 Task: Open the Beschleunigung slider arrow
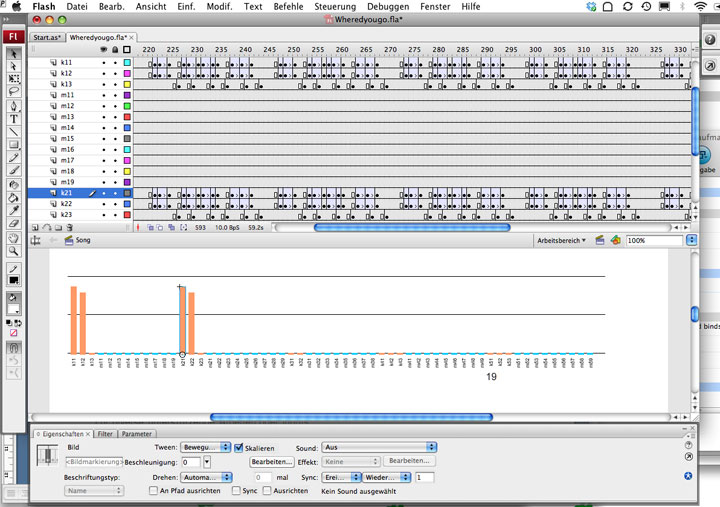207,462
